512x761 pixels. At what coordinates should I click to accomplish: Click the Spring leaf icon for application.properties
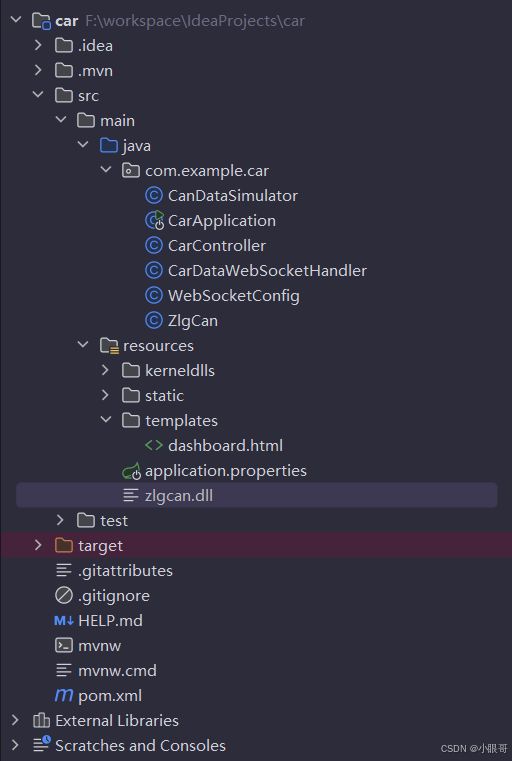click(131, 471)
